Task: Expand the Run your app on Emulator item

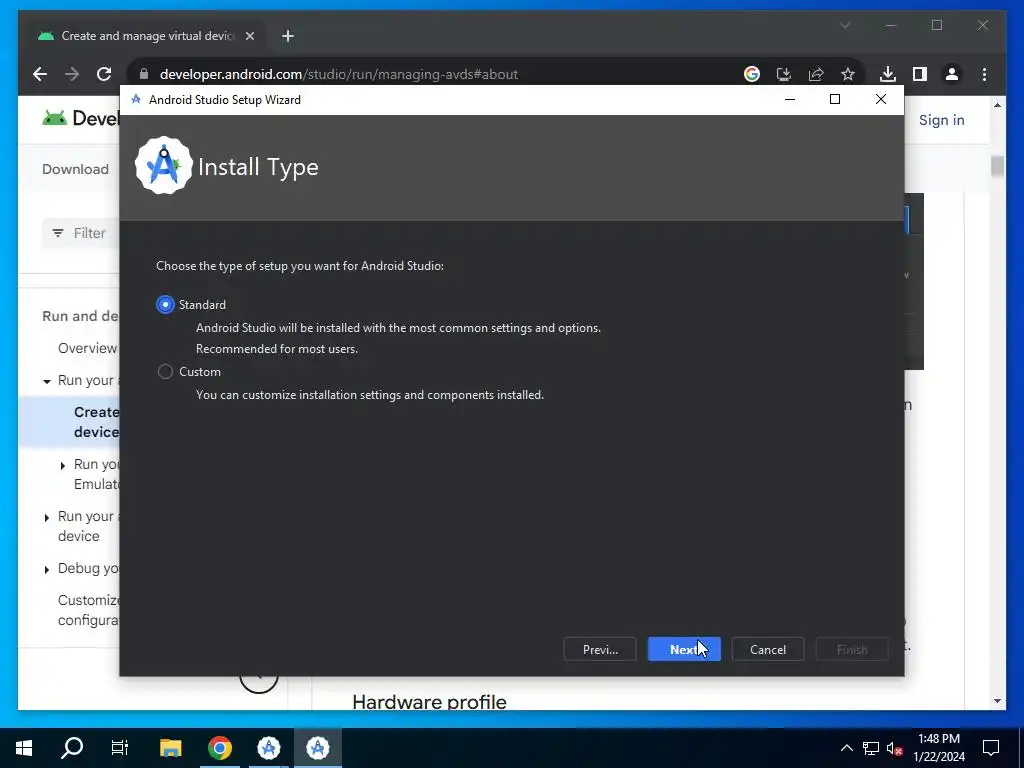Action: tap(63, 466)
